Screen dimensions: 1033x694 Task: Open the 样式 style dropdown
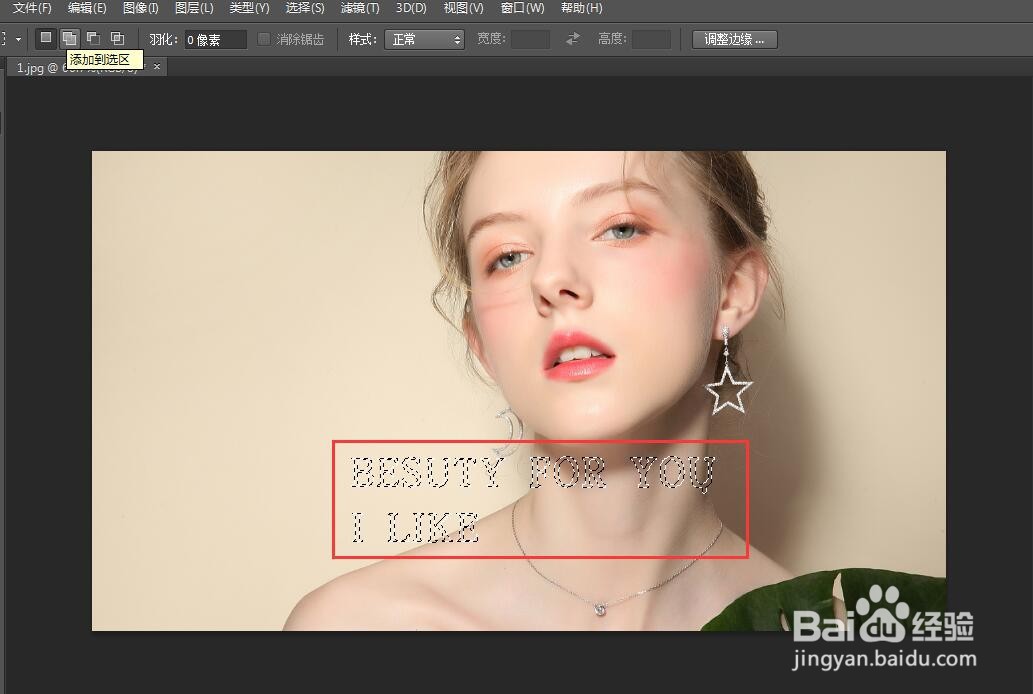pos(424,40)
